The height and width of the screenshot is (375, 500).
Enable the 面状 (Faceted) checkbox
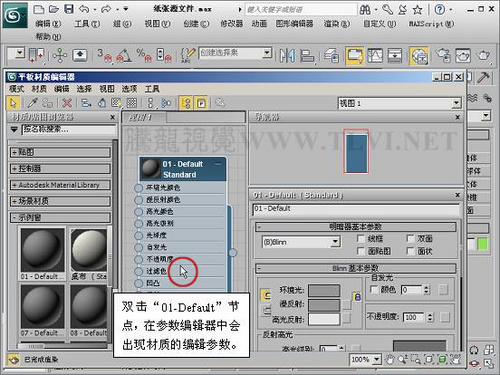pyautogui.click(x=411, y=251)
